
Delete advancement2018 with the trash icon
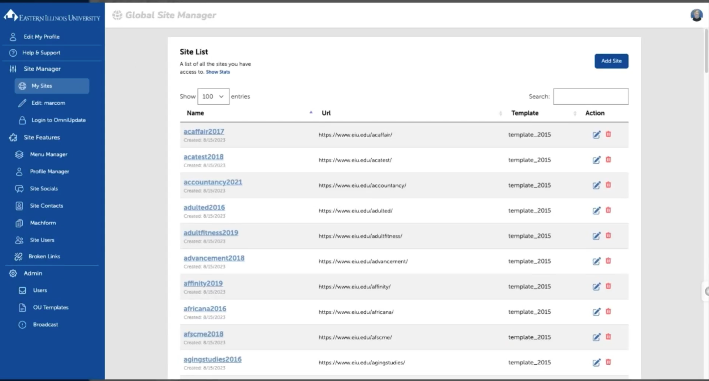[608, 261]
